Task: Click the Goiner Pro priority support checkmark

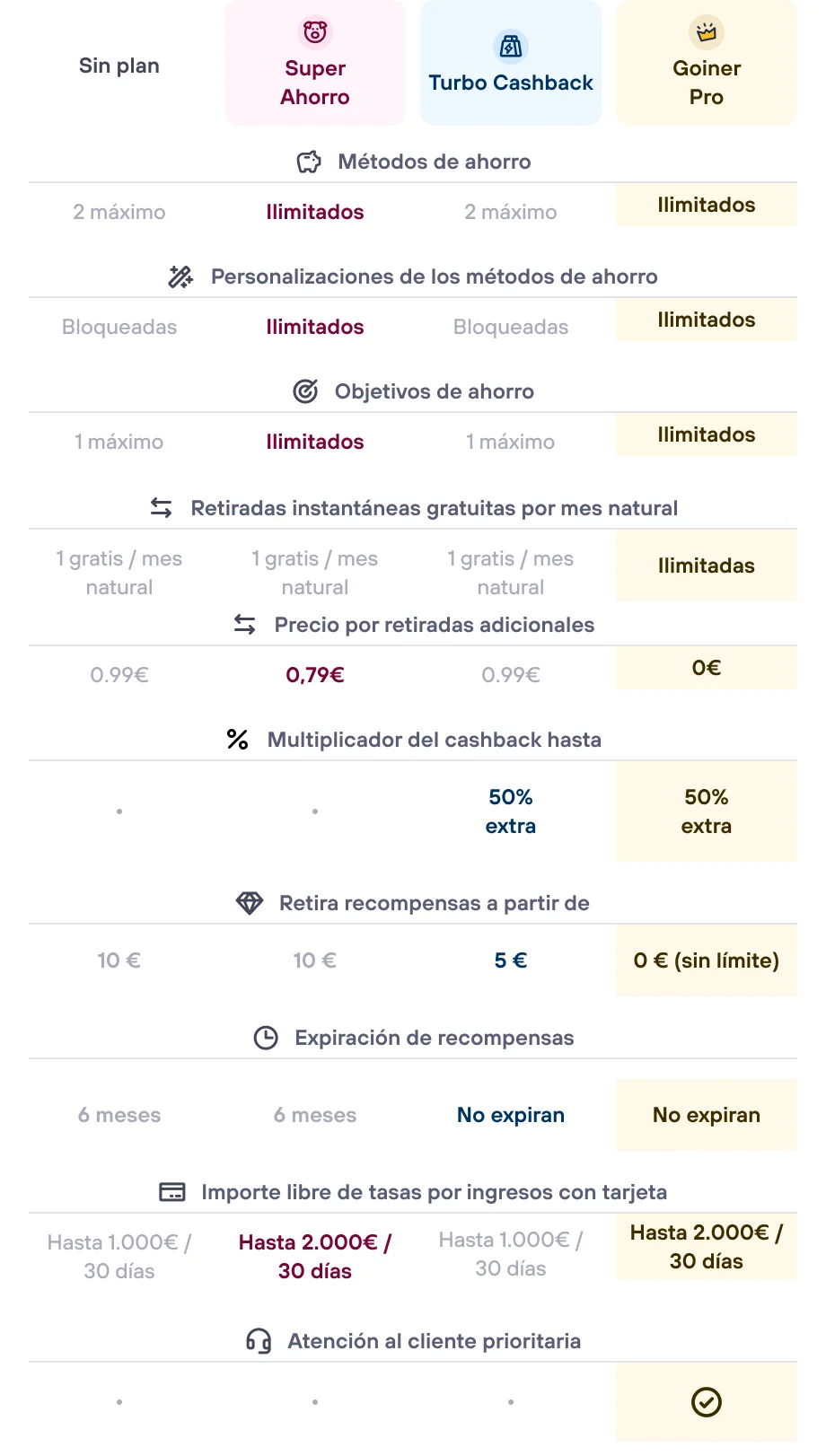Action: (x=707, y=1402)
